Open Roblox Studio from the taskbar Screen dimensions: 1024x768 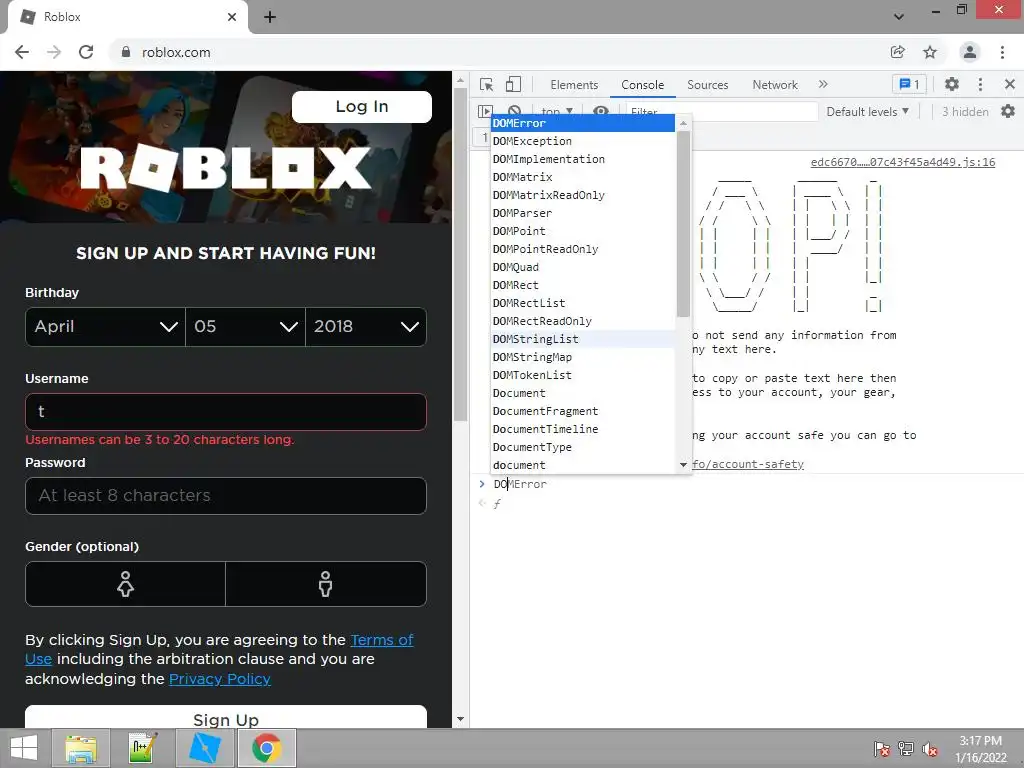coord(204,748)
